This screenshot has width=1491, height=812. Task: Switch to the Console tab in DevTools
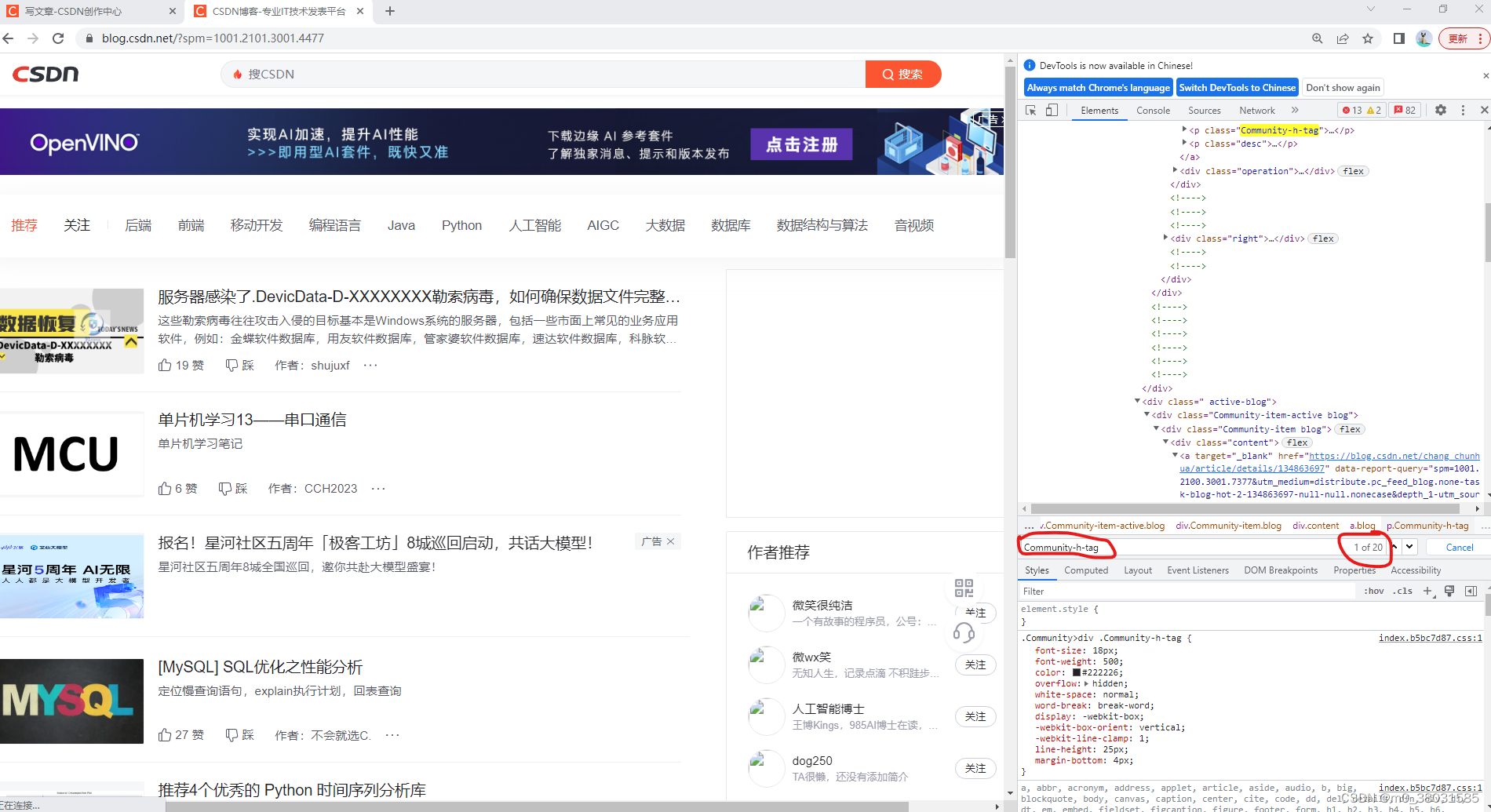(x=1153, y=111)
